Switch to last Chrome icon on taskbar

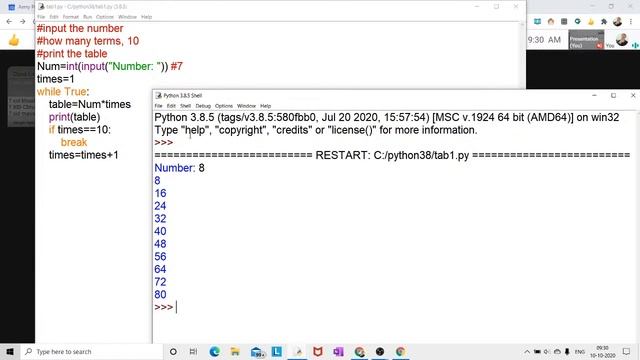click(x=400, y=351)
